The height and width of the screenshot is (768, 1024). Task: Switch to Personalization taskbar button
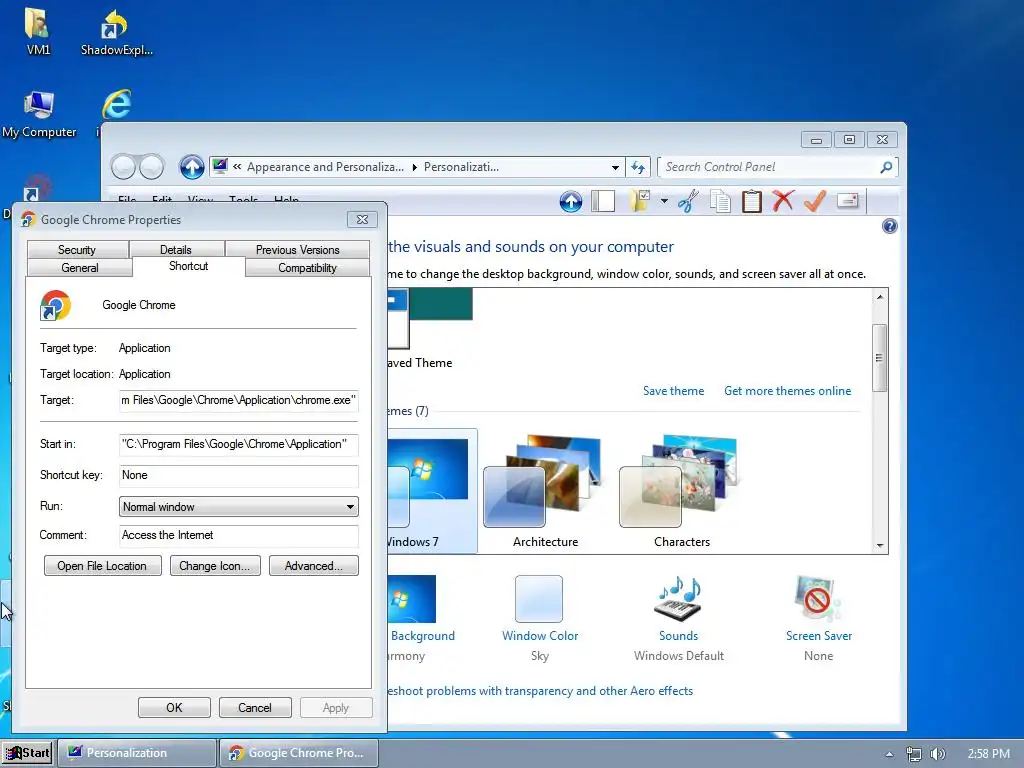tap(136, 754)
